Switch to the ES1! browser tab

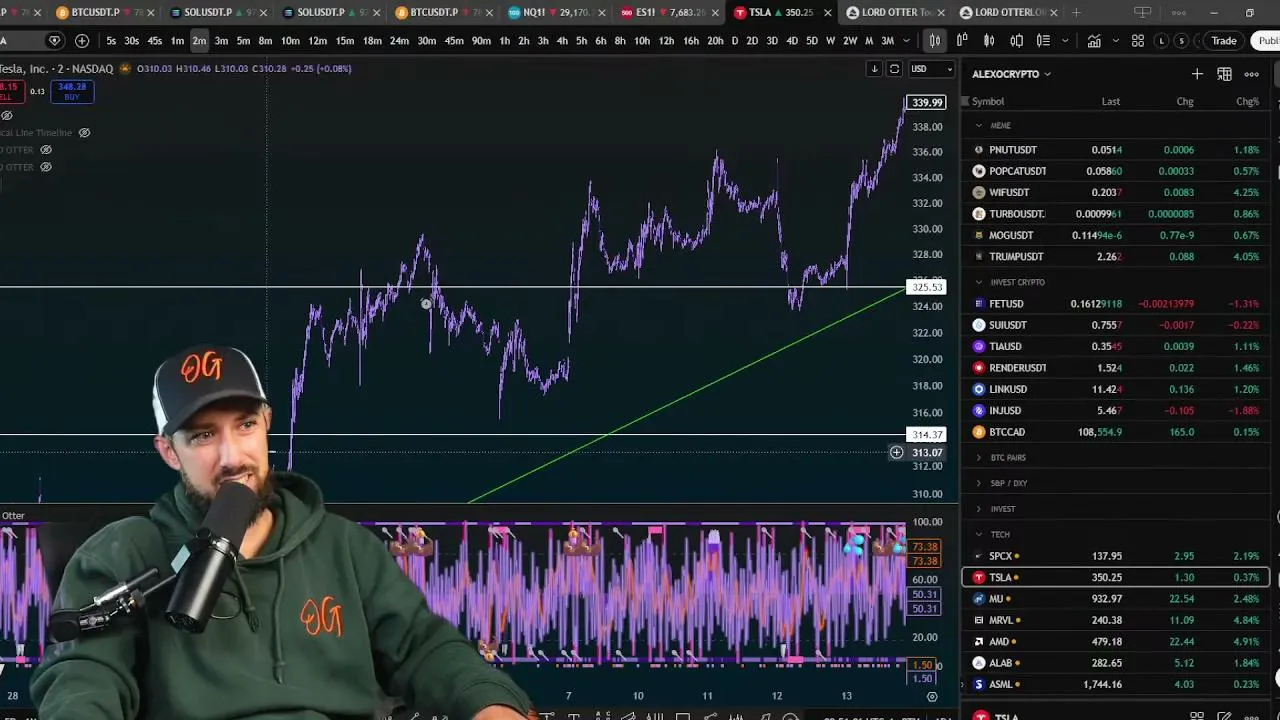pyautogui.click(x=671, y=13)
